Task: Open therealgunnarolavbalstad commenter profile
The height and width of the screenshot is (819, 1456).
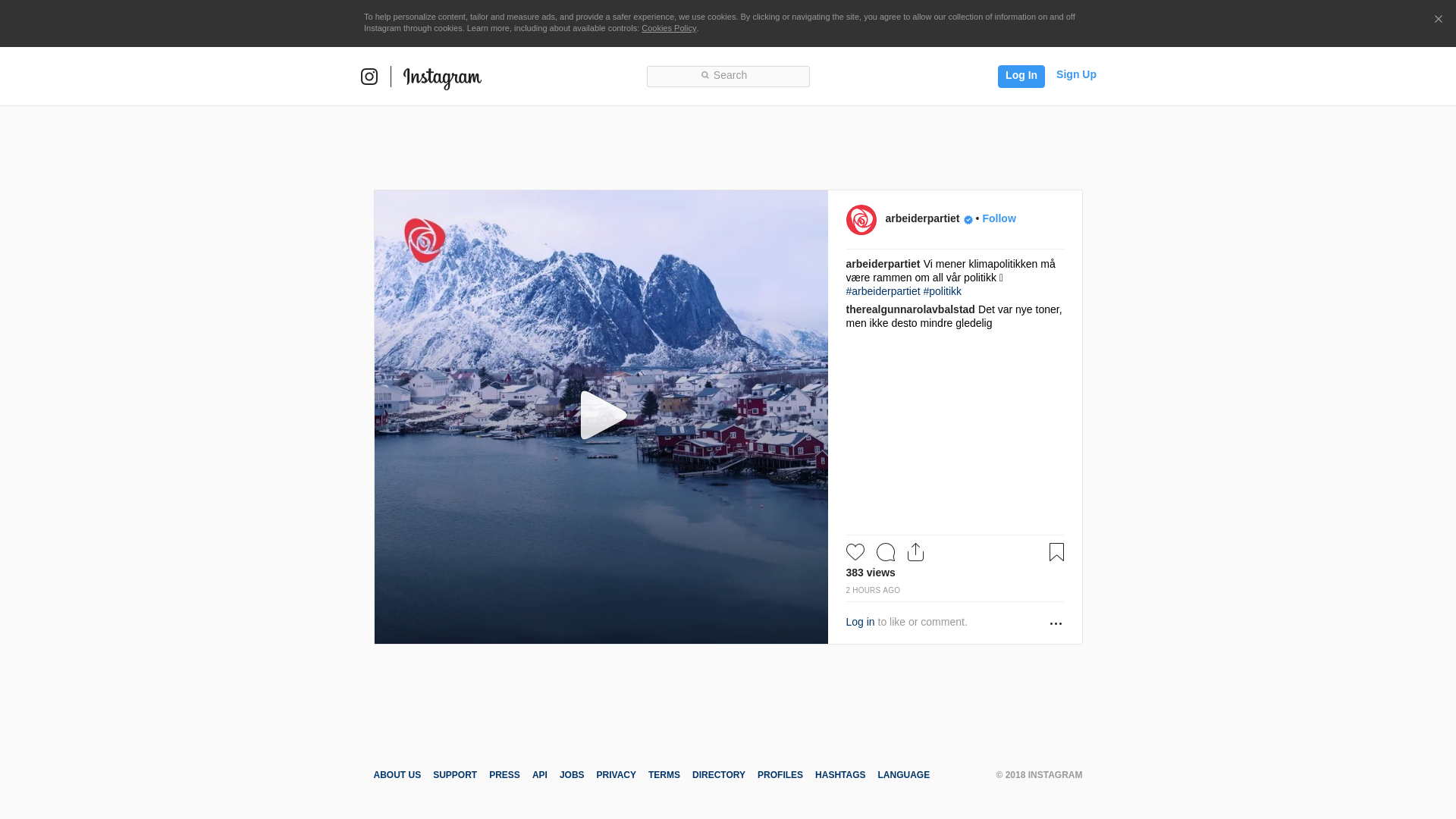Action: pyautogui.click(x=910, y=309)
